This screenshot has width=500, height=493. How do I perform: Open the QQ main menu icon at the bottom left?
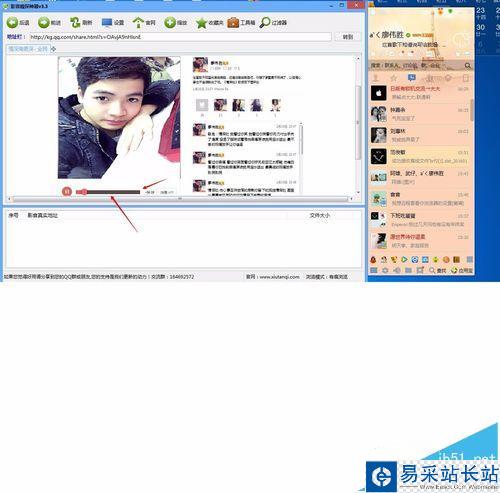pyautogui.click(x=374, y=270)
